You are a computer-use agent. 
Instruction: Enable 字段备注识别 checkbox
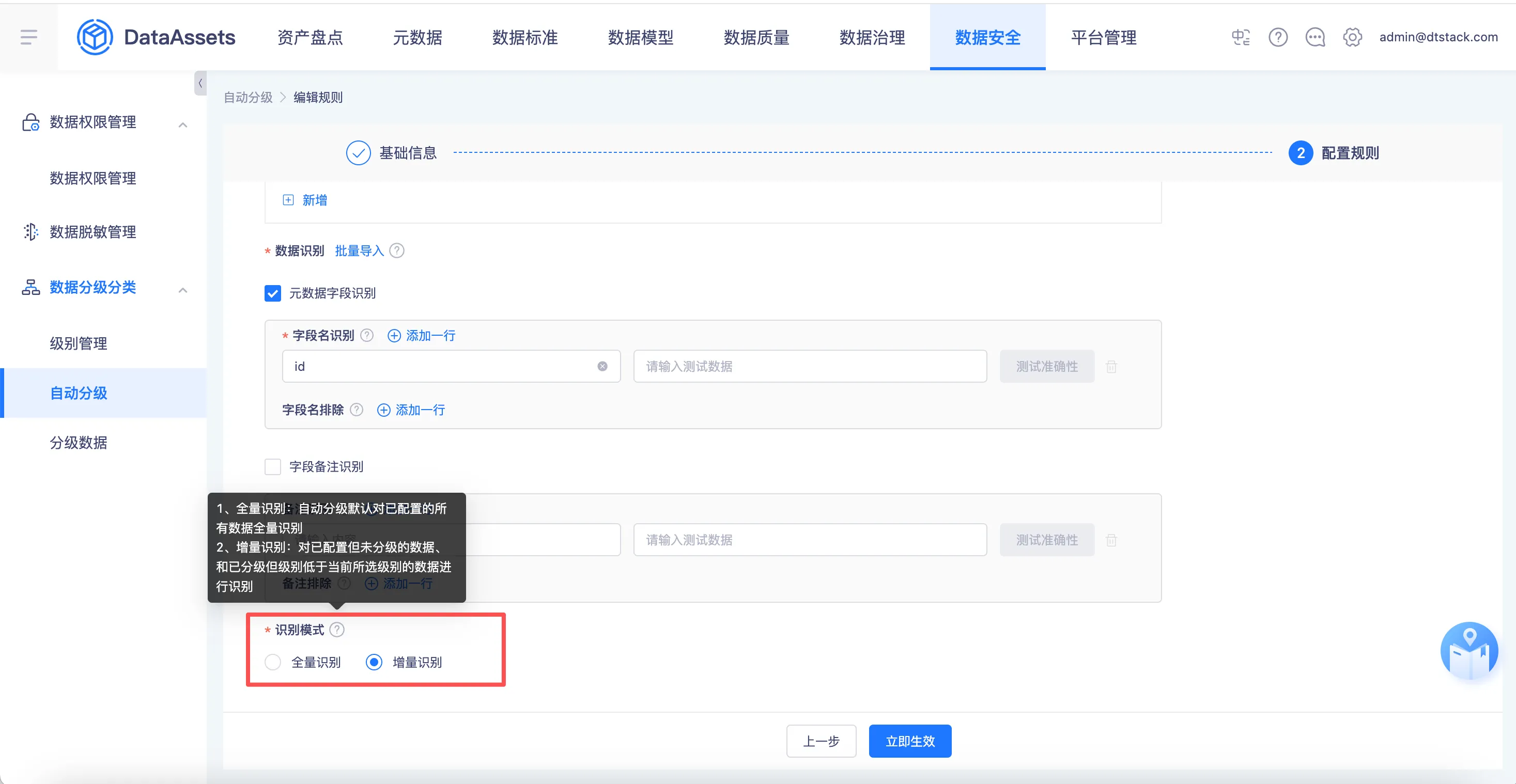pyautogui.click(x=272, y=466)
